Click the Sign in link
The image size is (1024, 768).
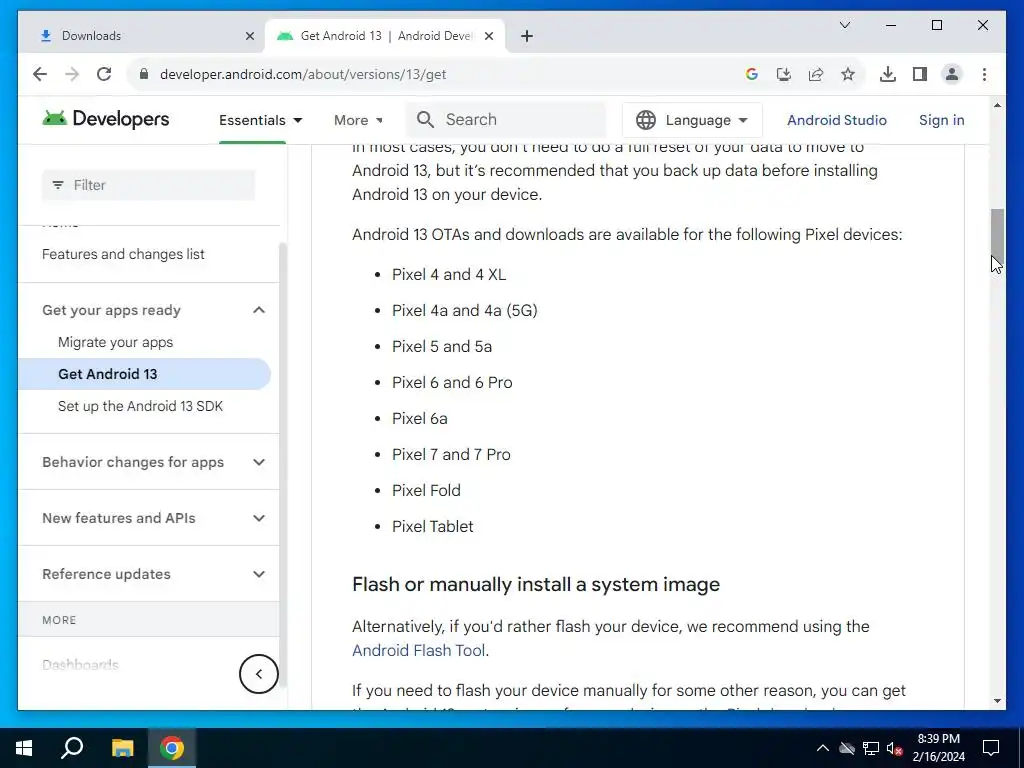pyautogui.click(x=941, y=120)
